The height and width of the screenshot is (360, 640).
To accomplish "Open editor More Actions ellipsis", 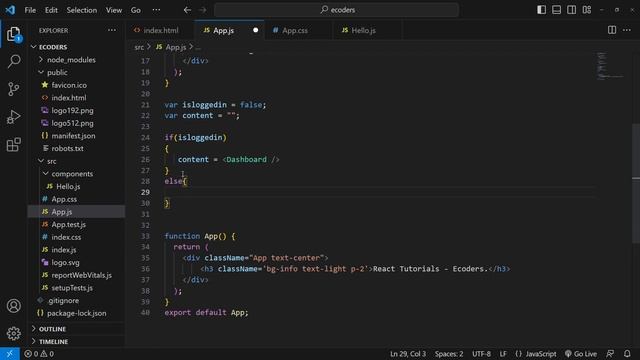I will pos(627,30).
